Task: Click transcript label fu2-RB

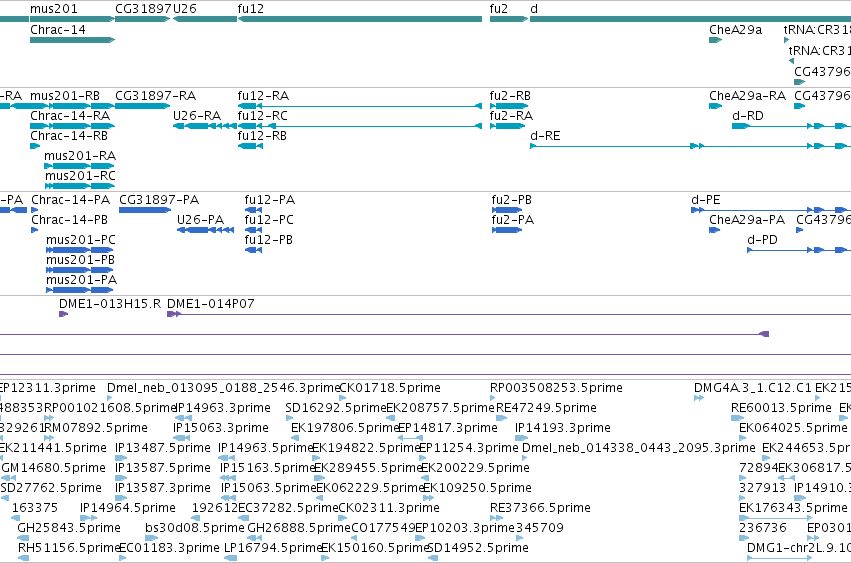Action: 510,96
